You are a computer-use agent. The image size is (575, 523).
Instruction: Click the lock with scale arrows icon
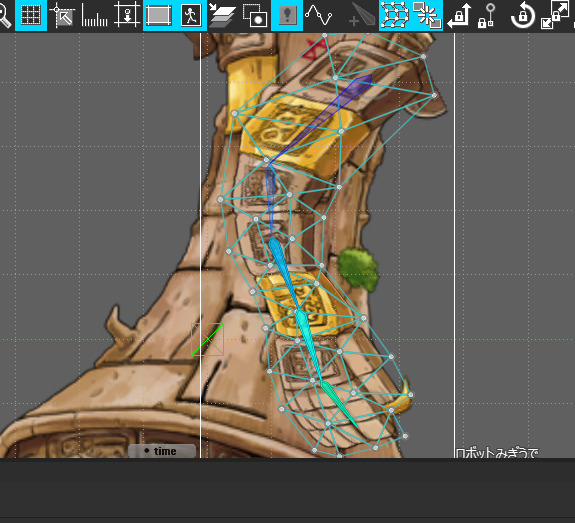(555, 15)
